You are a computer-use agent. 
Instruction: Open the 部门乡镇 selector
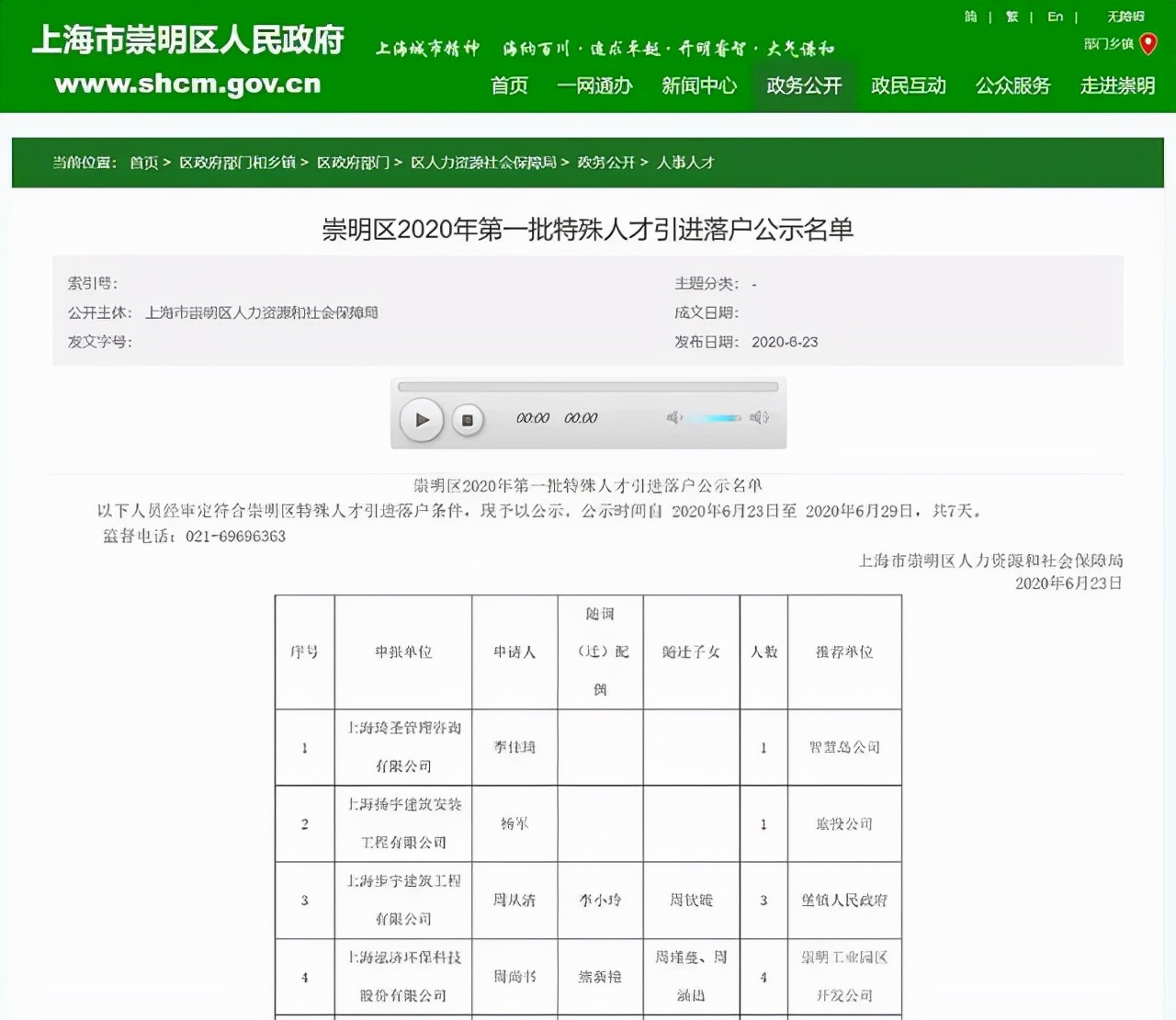[x=1107, y=43]
